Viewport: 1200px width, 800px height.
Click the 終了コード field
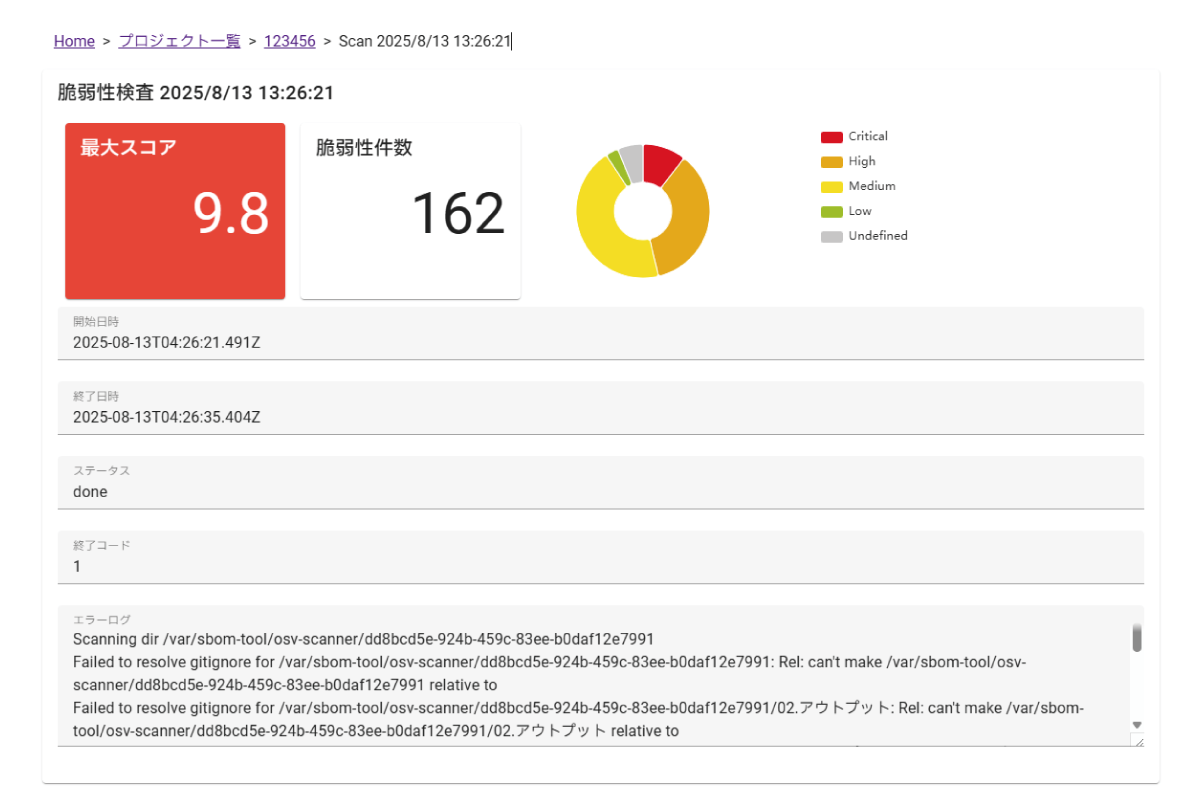coord(600,566)
